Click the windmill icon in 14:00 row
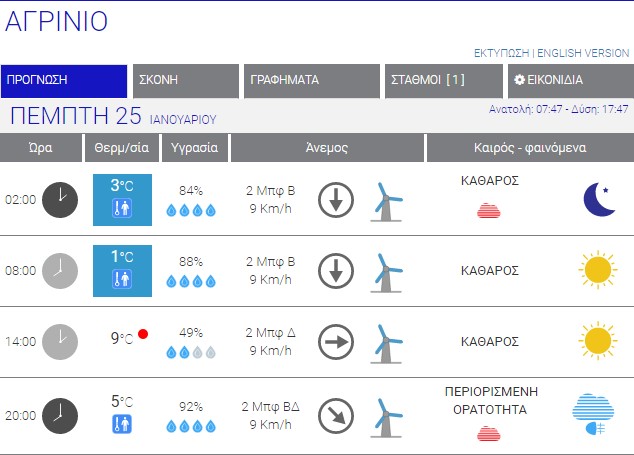 [386, 342]
